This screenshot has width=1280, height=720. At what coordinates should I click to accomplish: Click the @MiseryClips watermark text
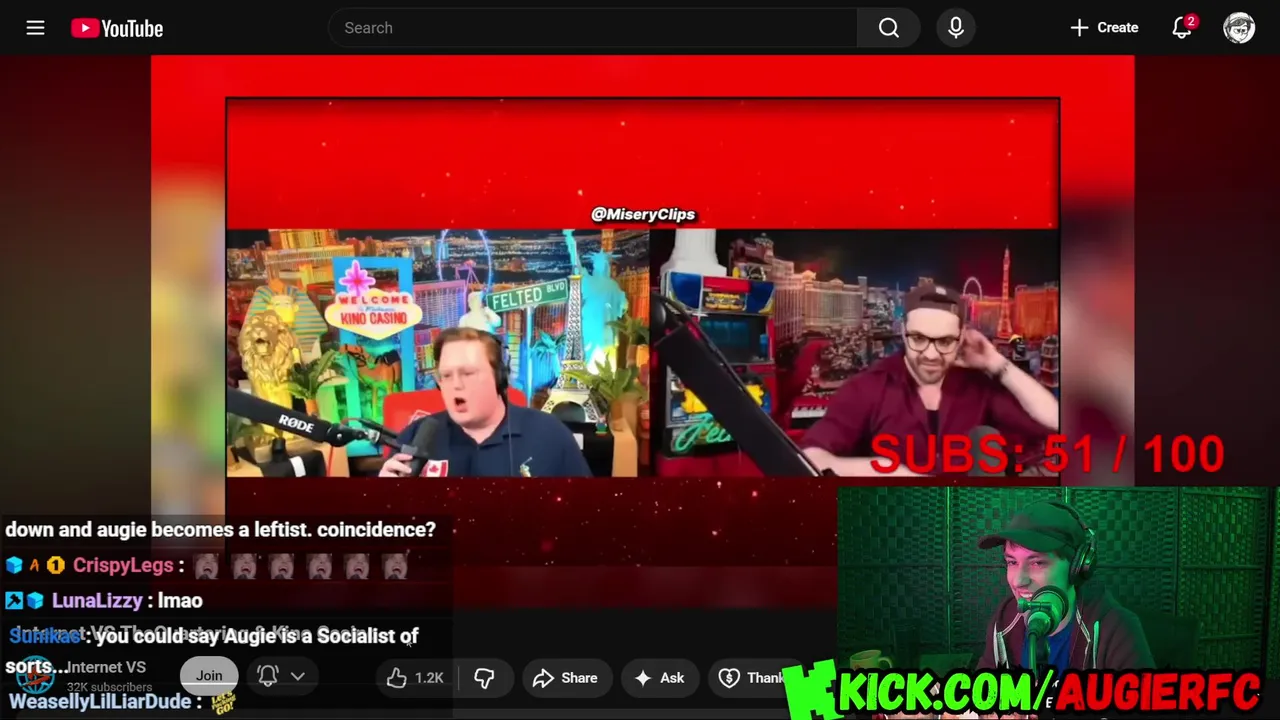[643, 214]
